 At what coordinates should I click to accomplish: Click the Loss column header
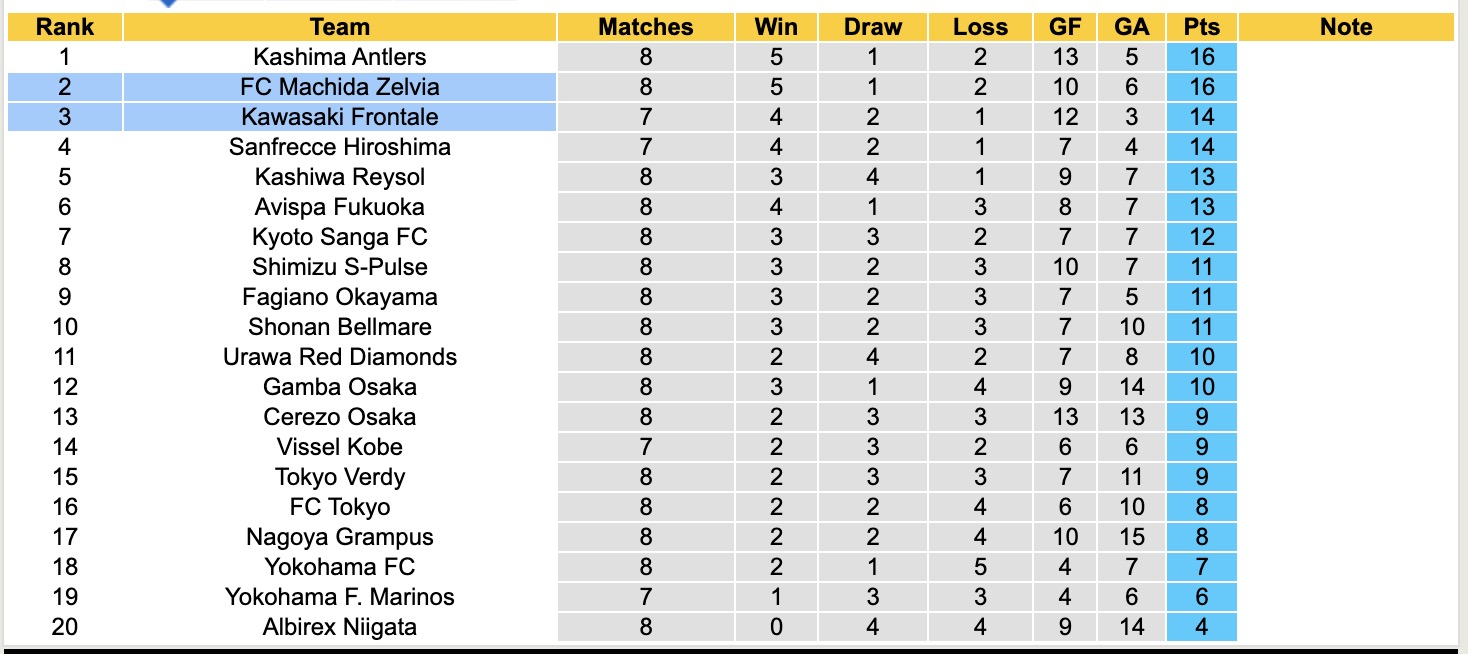pos(980,27)
